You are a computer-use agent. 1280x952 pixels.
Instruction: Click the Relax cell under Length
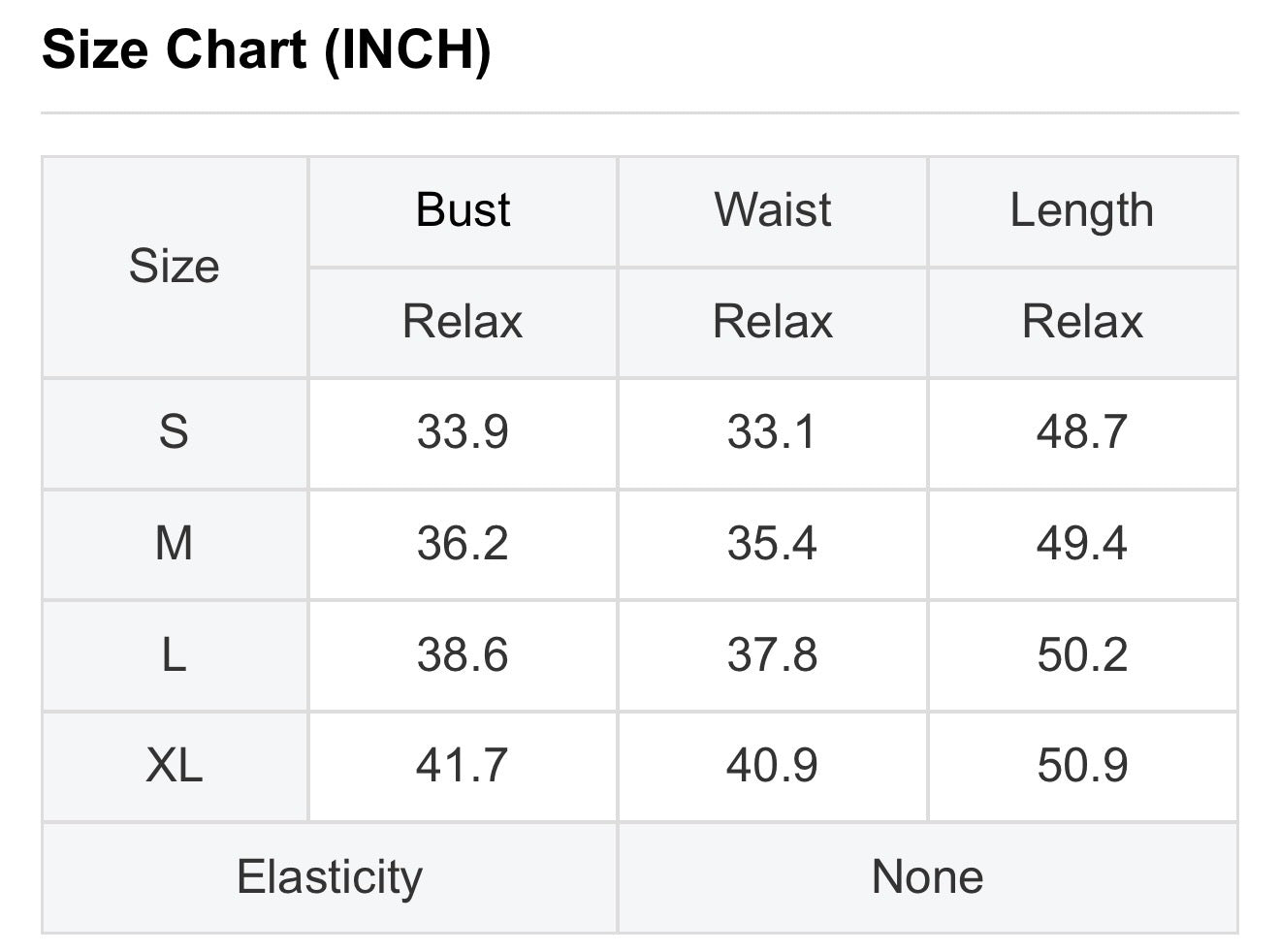coord(1082,322)
